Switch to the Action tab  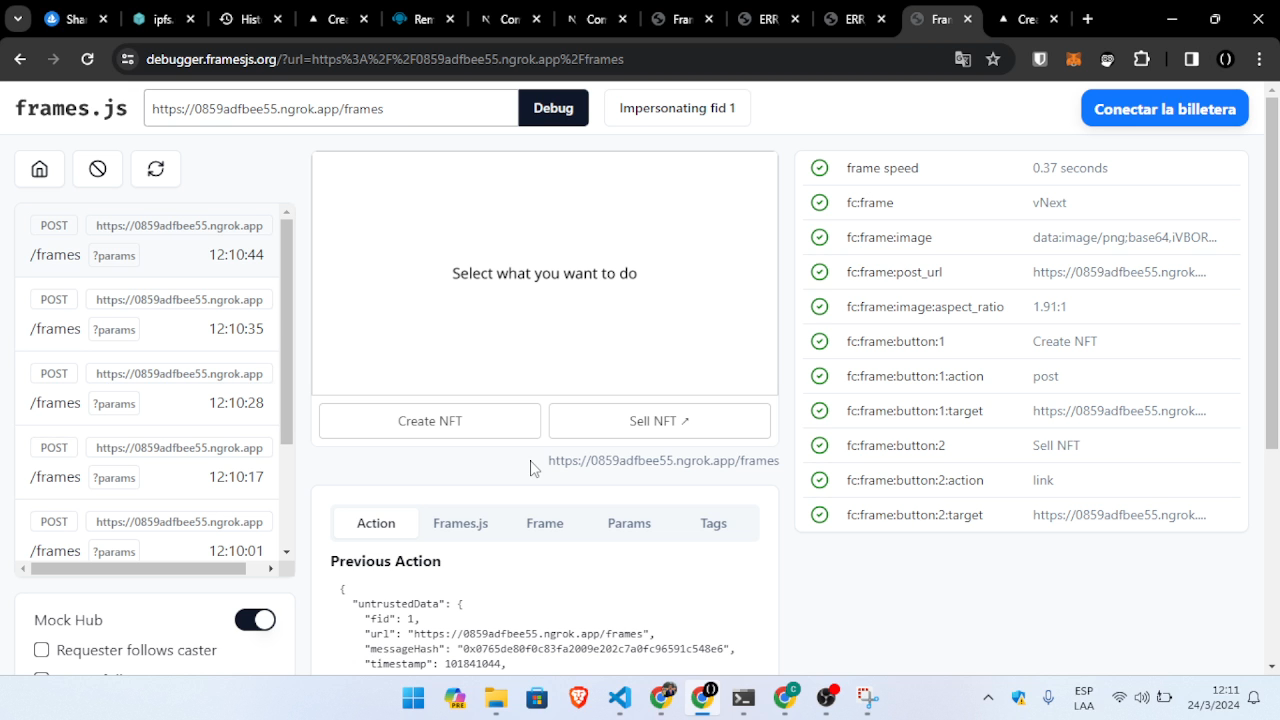[x=376, y=523]
